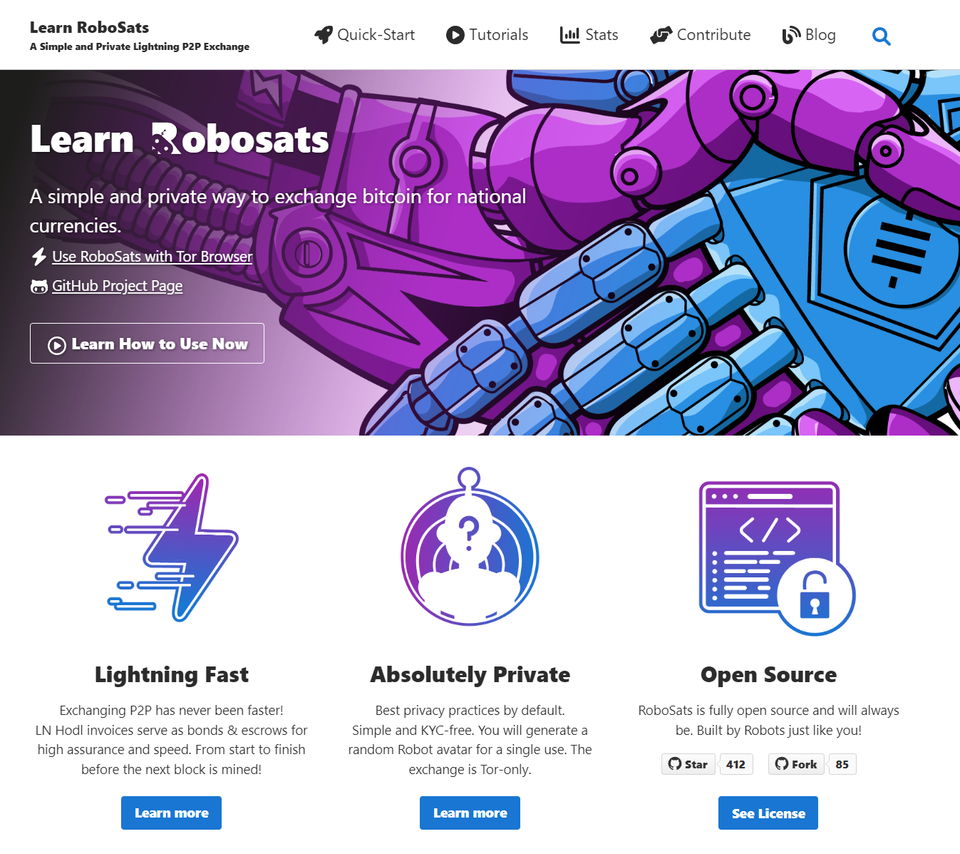The image size is (960, 854).
Task: Click the Blog RSS feed icon
Action: click(791, 35)
